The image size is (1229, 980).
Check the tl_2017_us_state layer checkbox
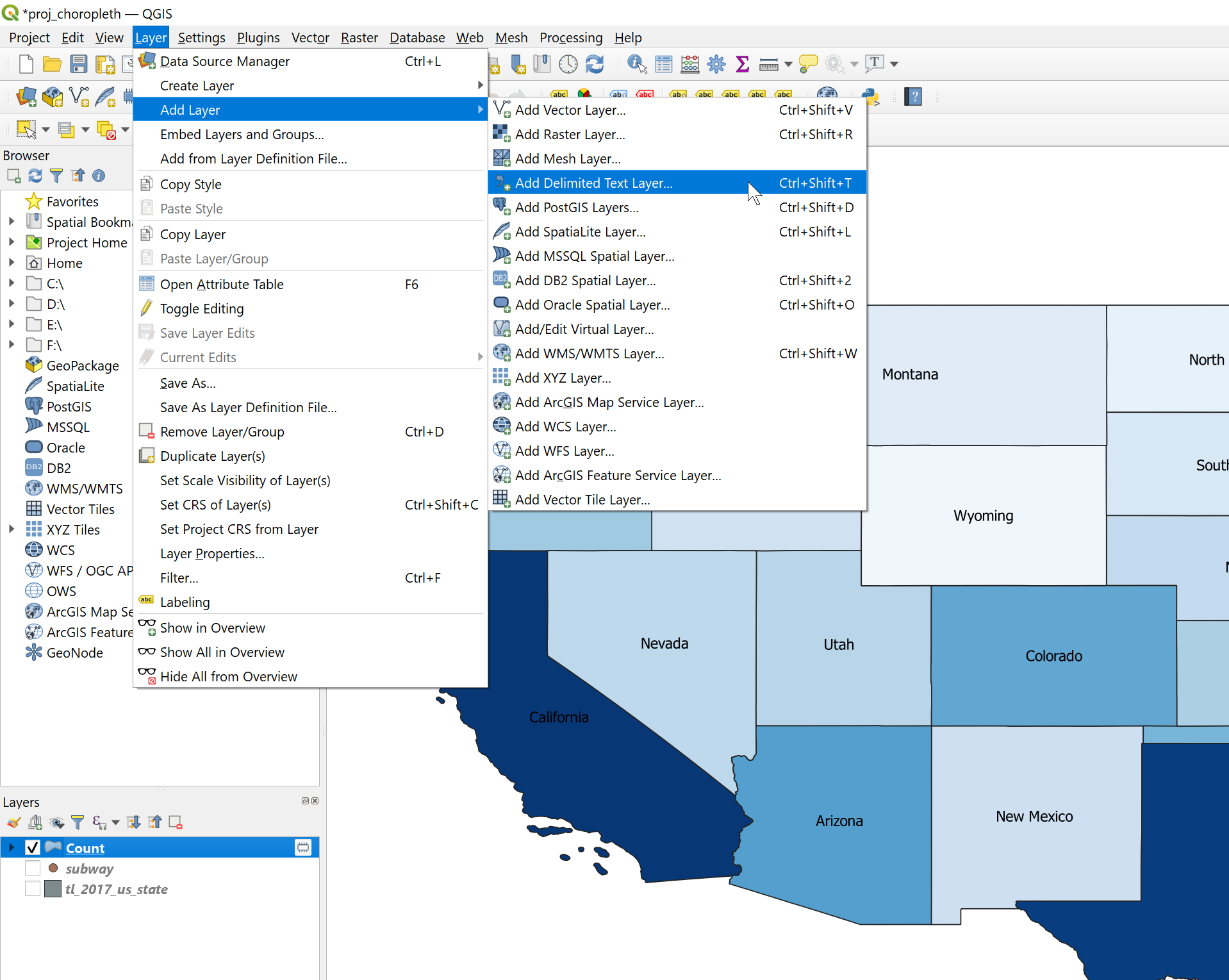click(x=33, y=888)
